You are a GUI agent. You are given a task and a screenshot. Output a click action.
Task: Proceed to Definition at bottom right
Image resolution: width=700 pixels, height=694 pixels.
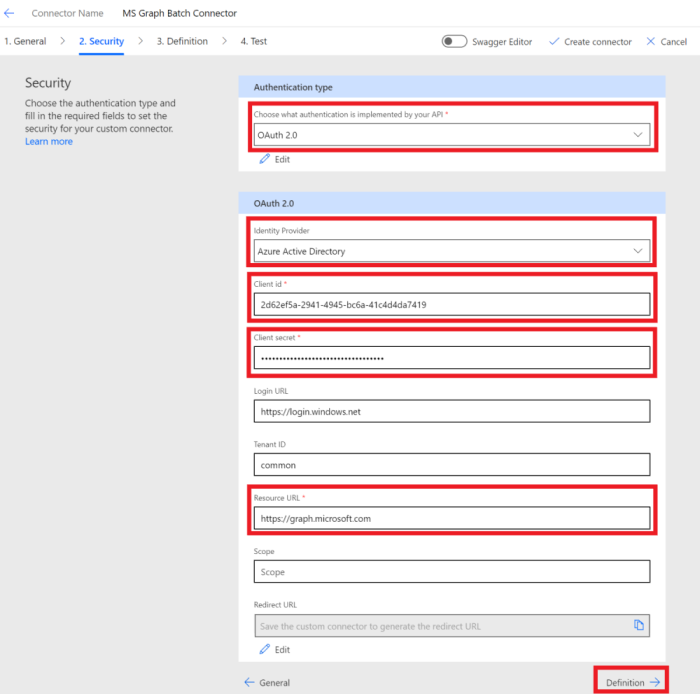coord(632,682)
